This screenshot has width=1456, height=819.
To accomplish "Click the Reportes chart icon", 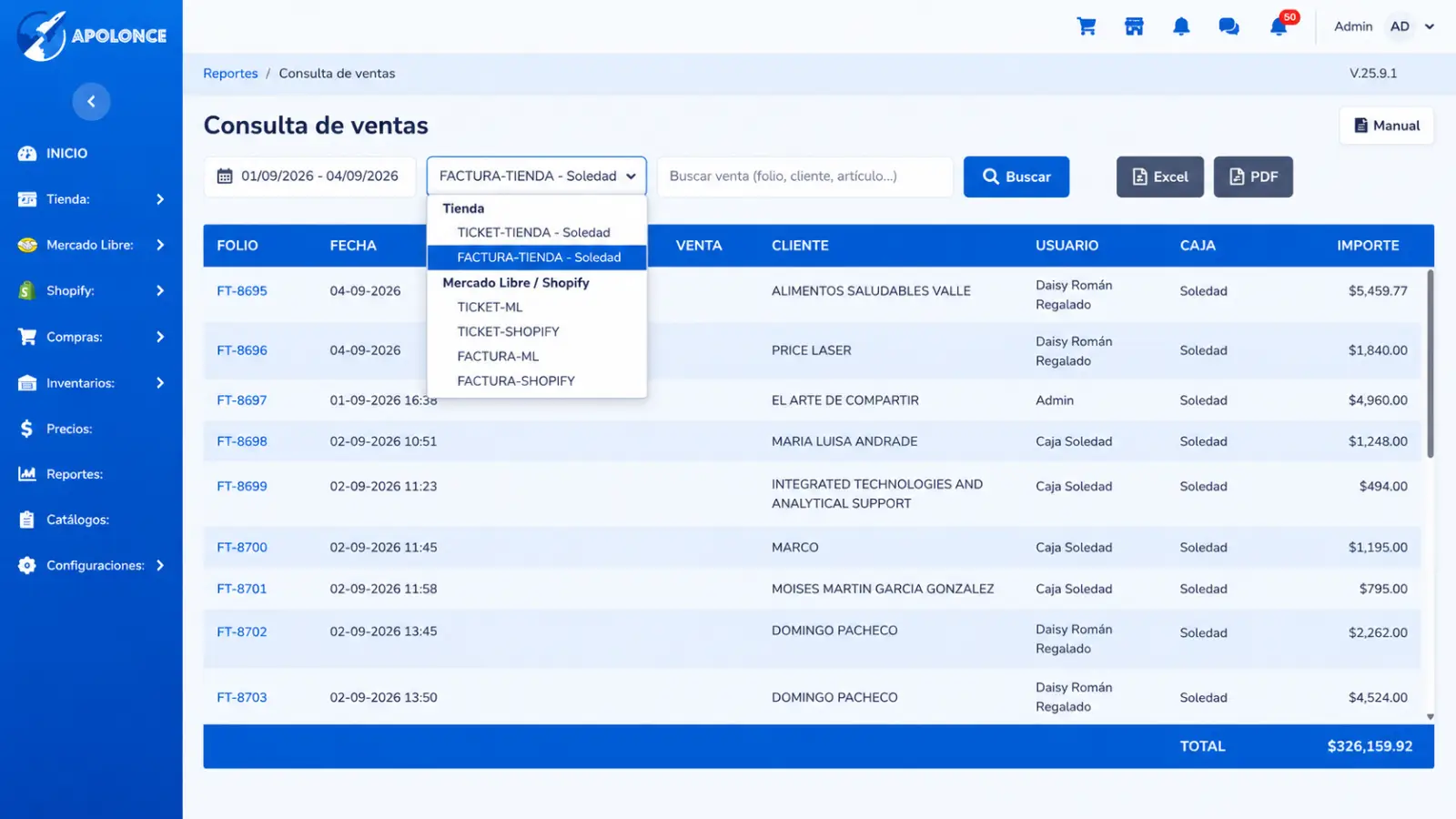I will click(x=27, y=474).
